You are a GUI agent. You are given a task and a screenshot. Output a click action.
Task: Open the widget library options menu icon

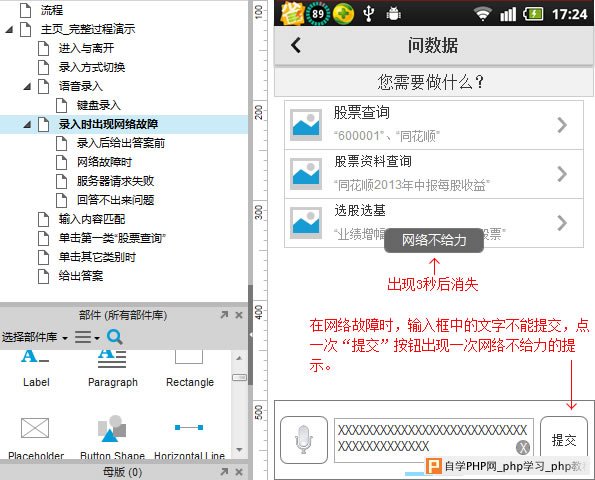pos(87,337)
